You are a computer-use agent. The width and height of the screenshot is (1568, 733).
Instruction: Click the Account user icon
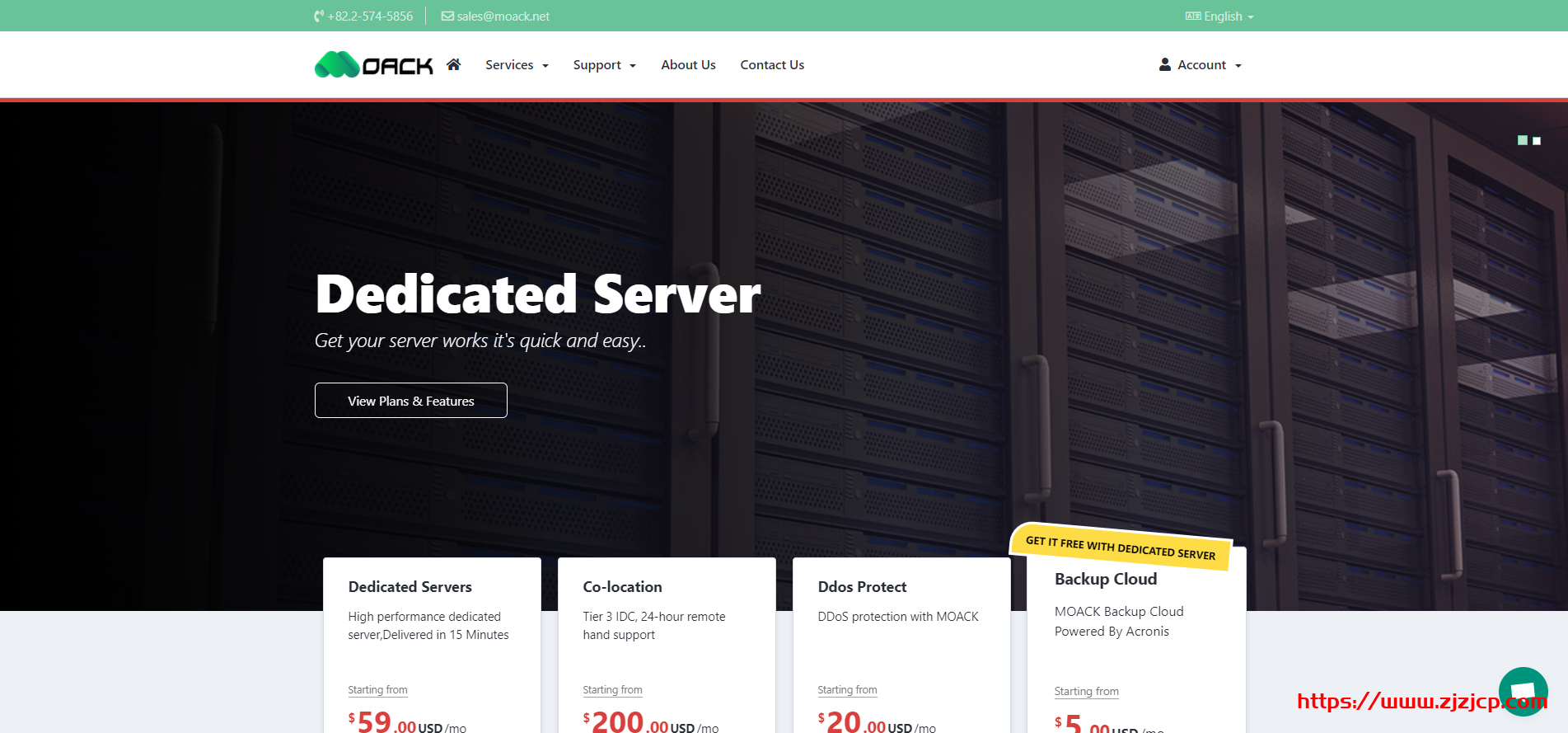click(x=1165, y=64)
